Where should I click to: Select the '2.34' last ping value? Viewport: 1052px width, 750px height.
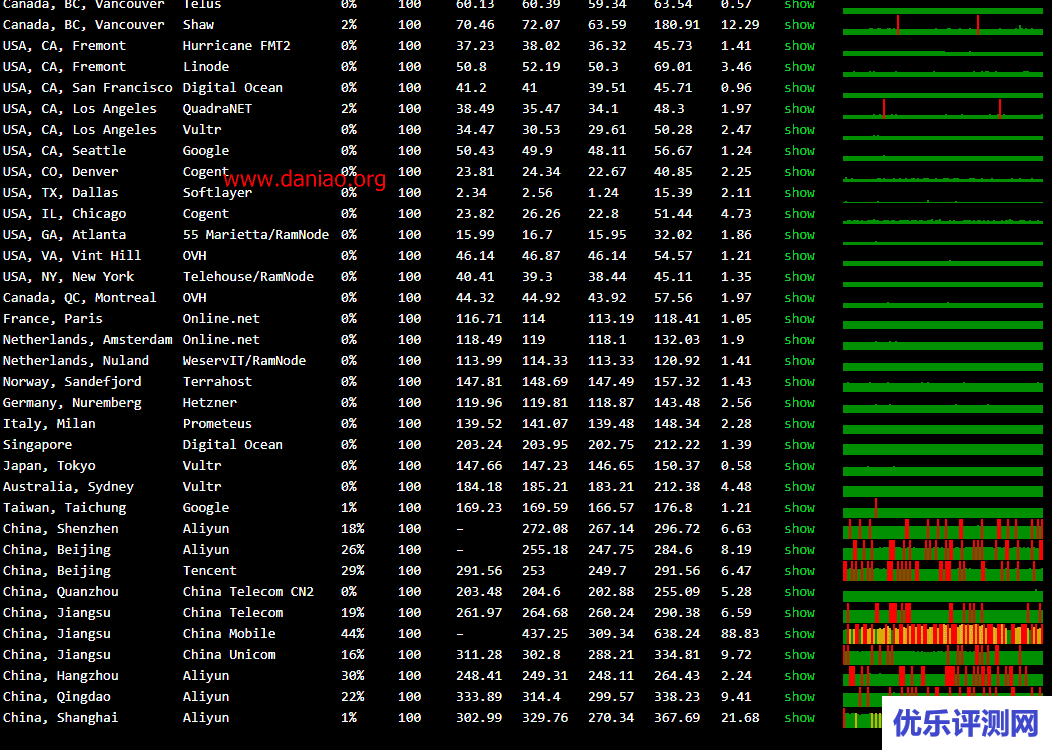[471, 193]
